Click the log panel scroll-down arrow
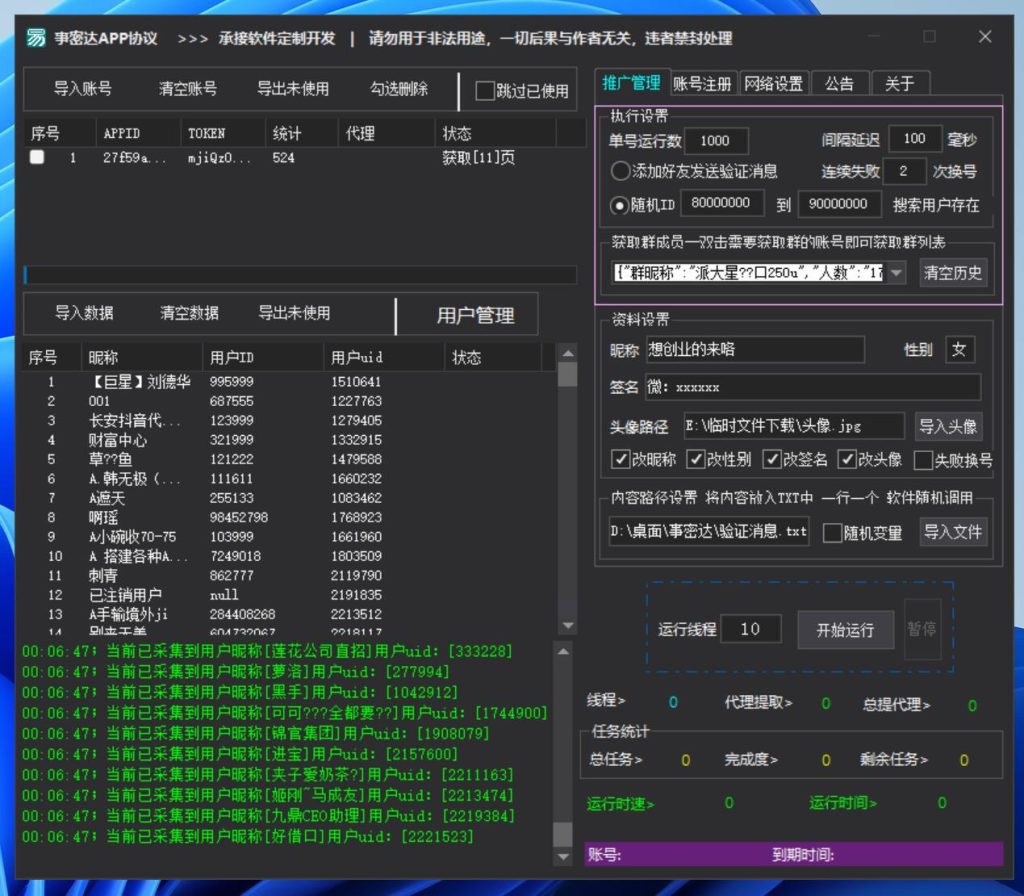 coord(563,857)
